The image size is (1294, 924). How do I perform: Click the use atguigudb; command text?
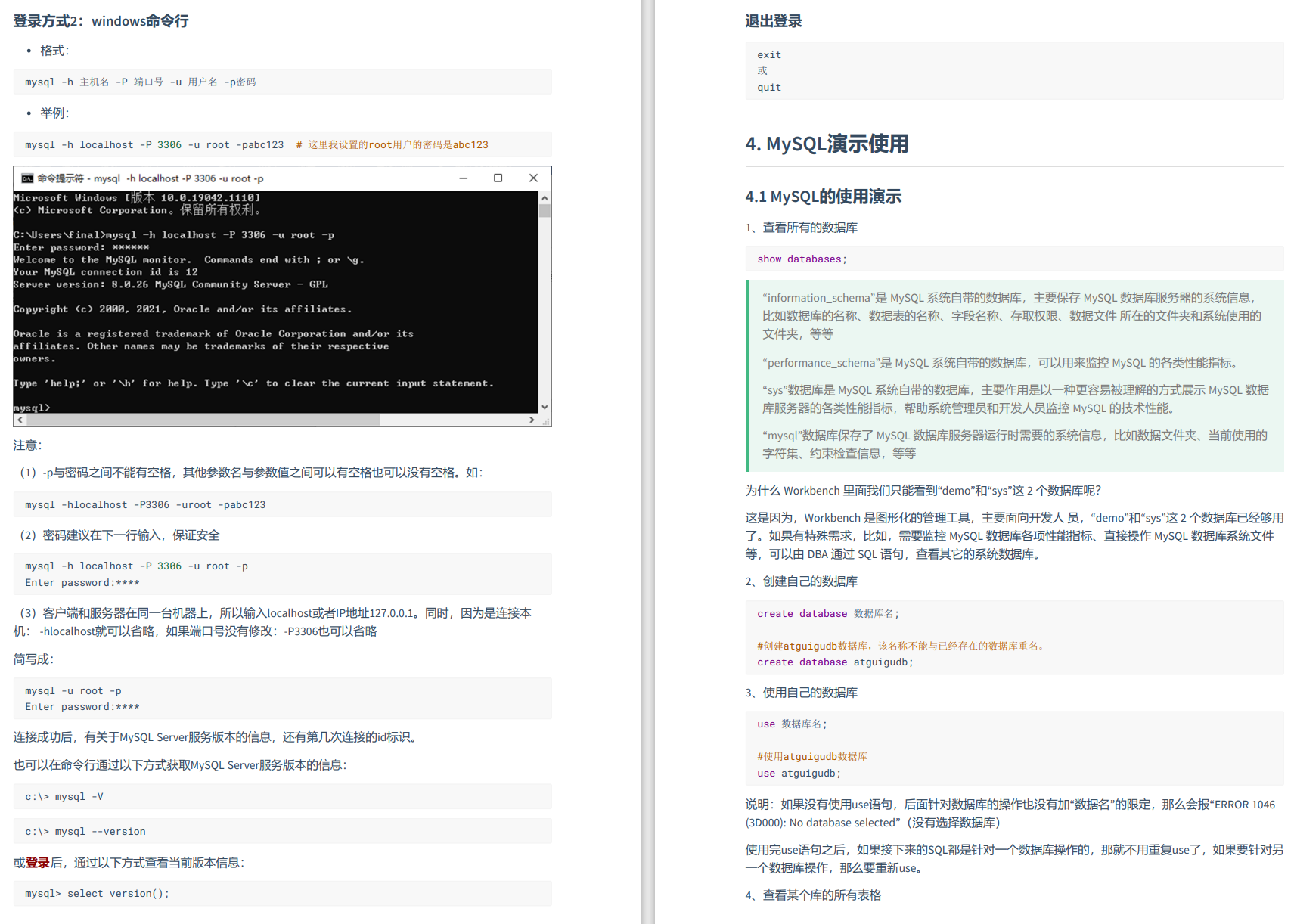[798, 773]
